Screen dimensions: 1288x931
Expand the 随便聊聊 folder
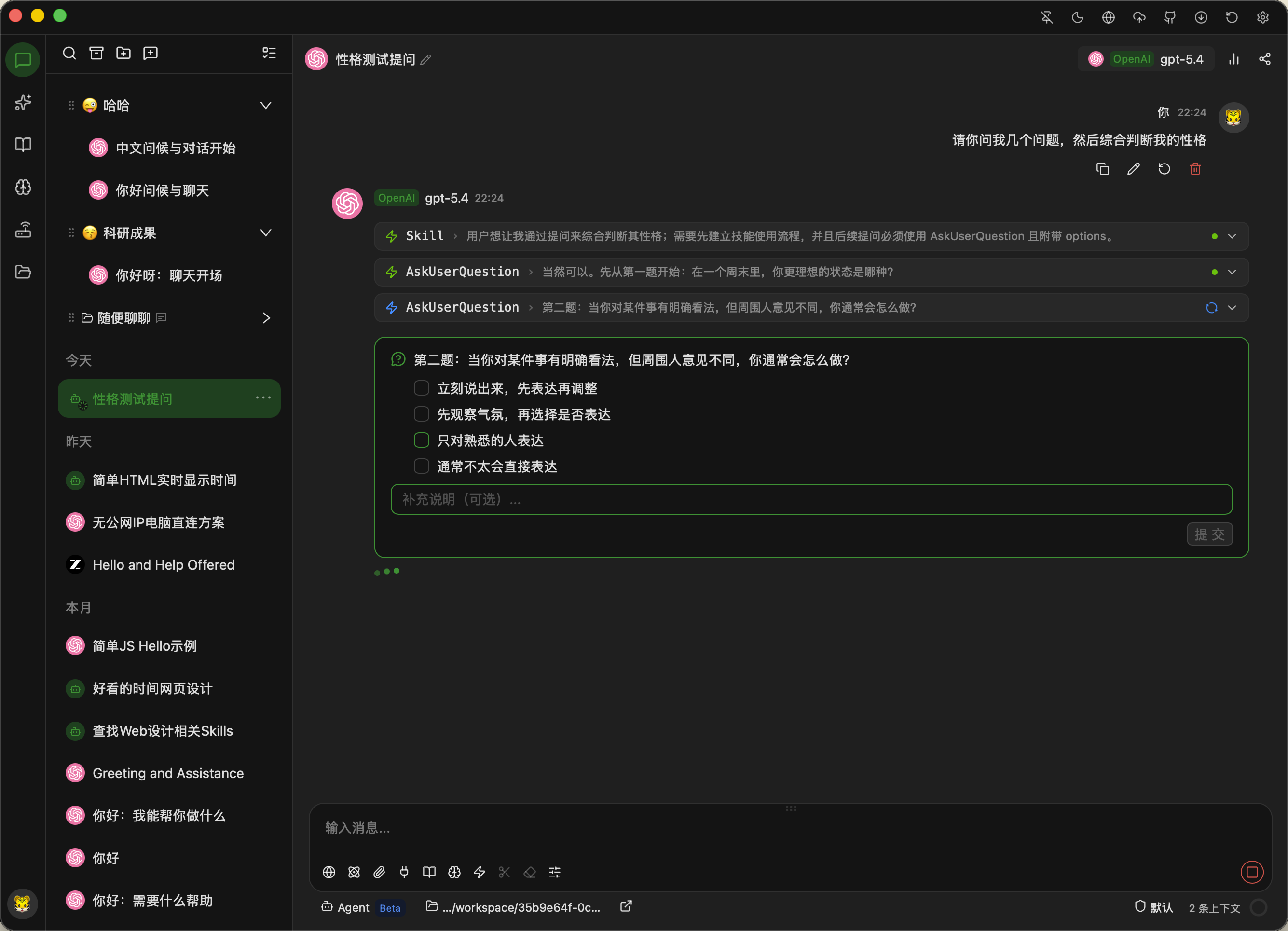click(266, 318)
